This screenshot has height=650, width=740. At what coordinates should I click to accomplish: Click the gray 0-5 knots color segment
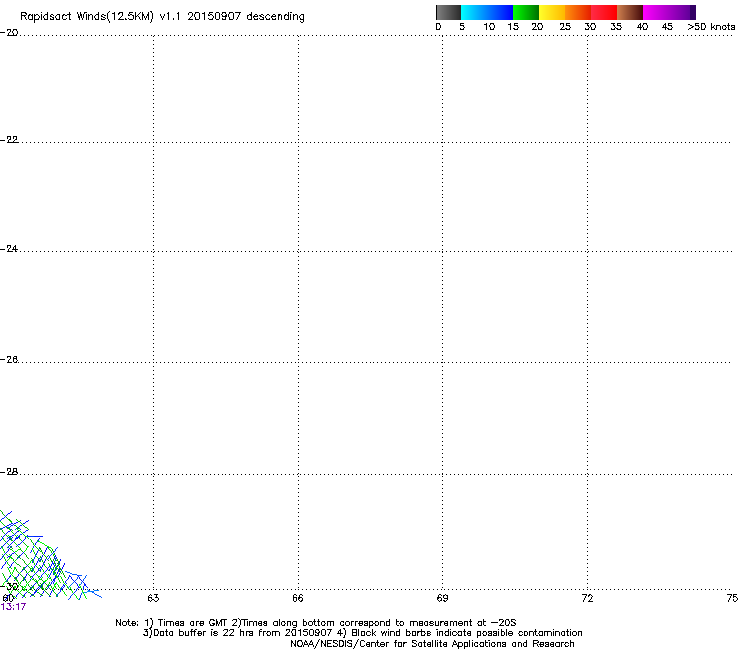click(448, 12)
